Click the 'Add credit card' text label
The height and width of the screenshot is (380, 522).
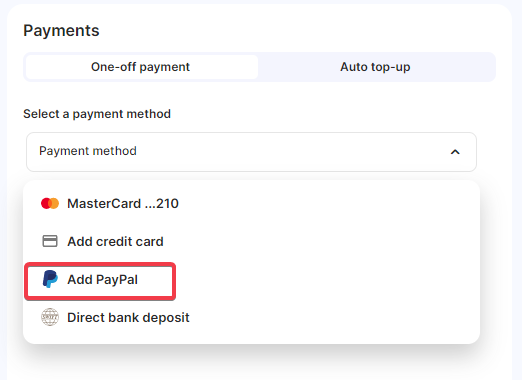pos(115,242)
